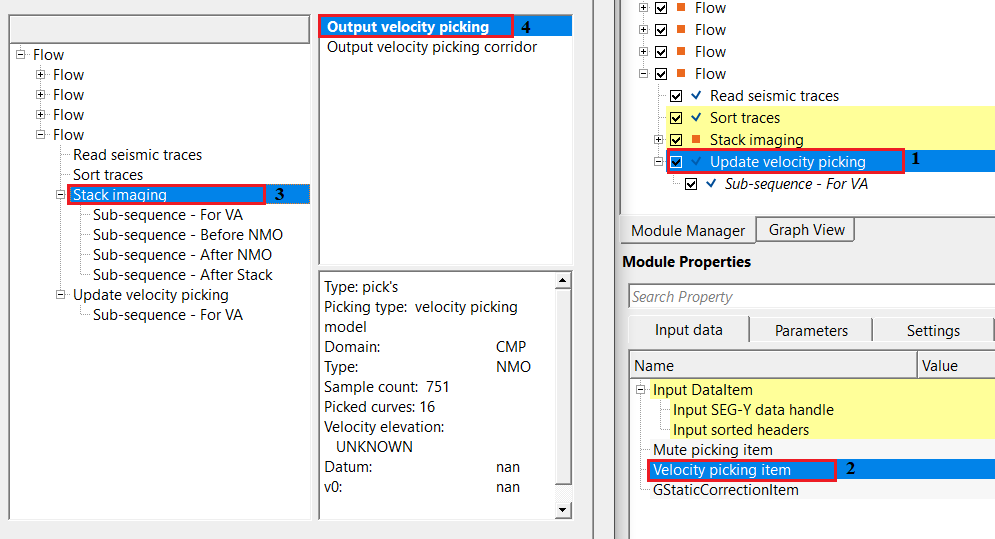Screen dimensions: 995x539
Task: Click the checkmark icon beside Read seismic traces
Action: tap(696, 96)
